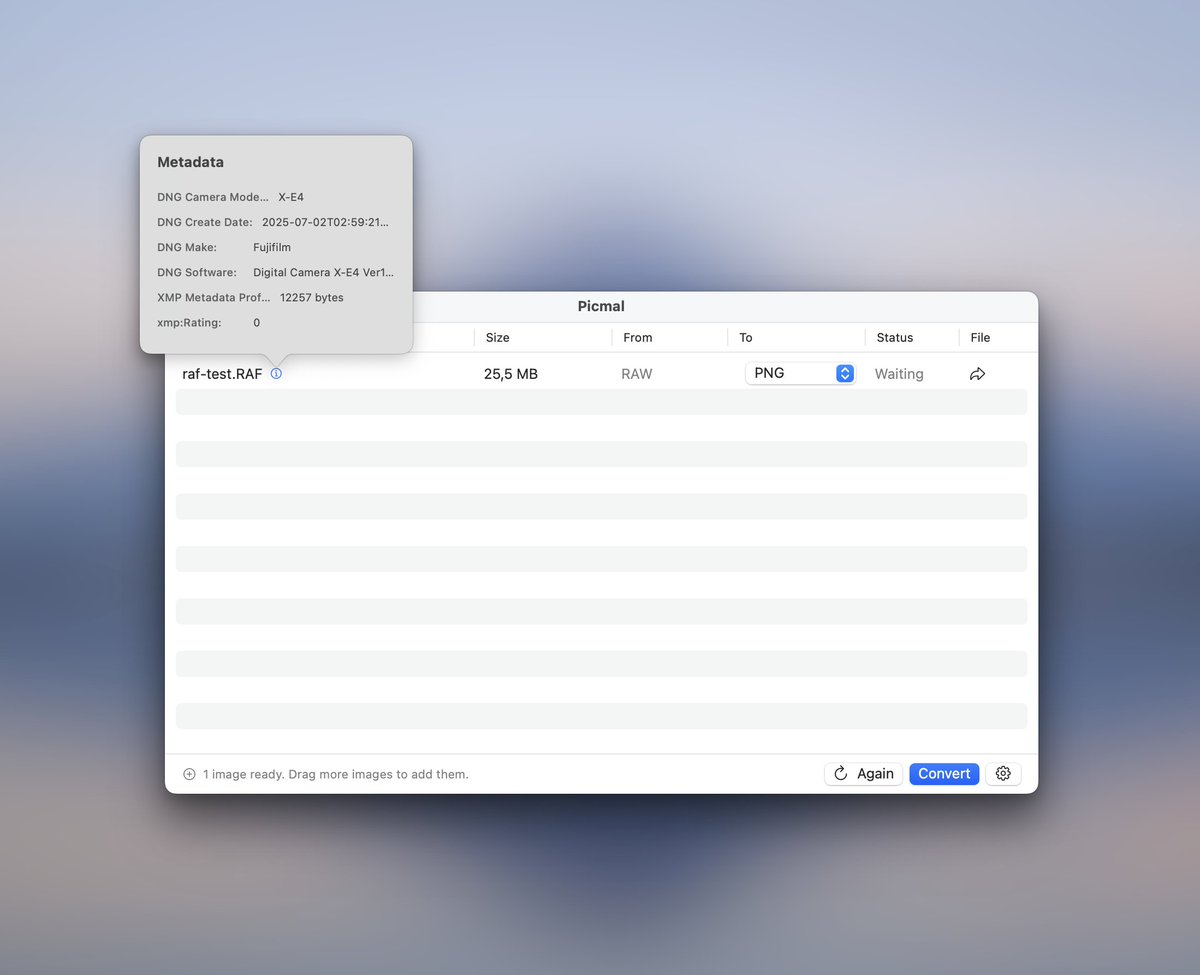The image size is (1200, 975).
Task: Click the X-E4 camera model value
Action: 291,197
